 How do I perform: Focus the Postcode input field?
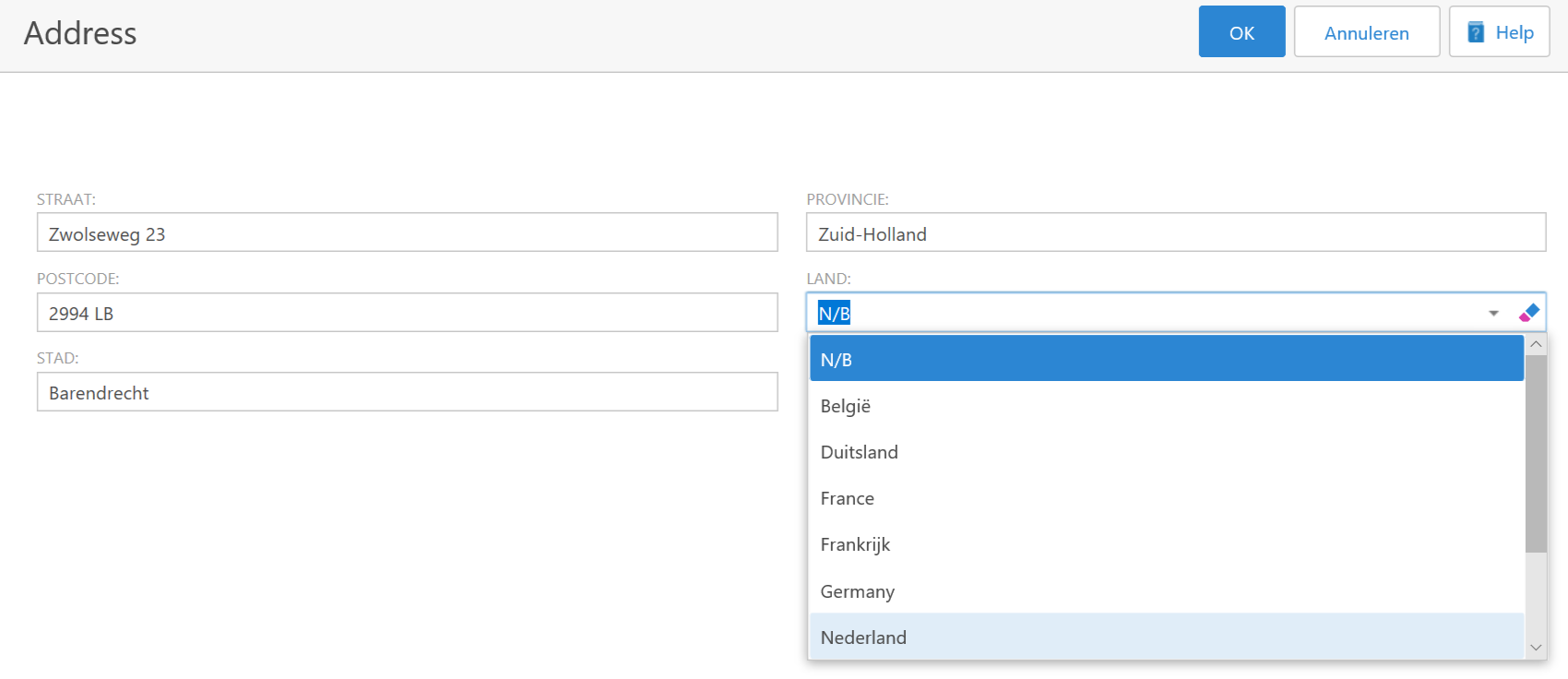pos(407,314)
